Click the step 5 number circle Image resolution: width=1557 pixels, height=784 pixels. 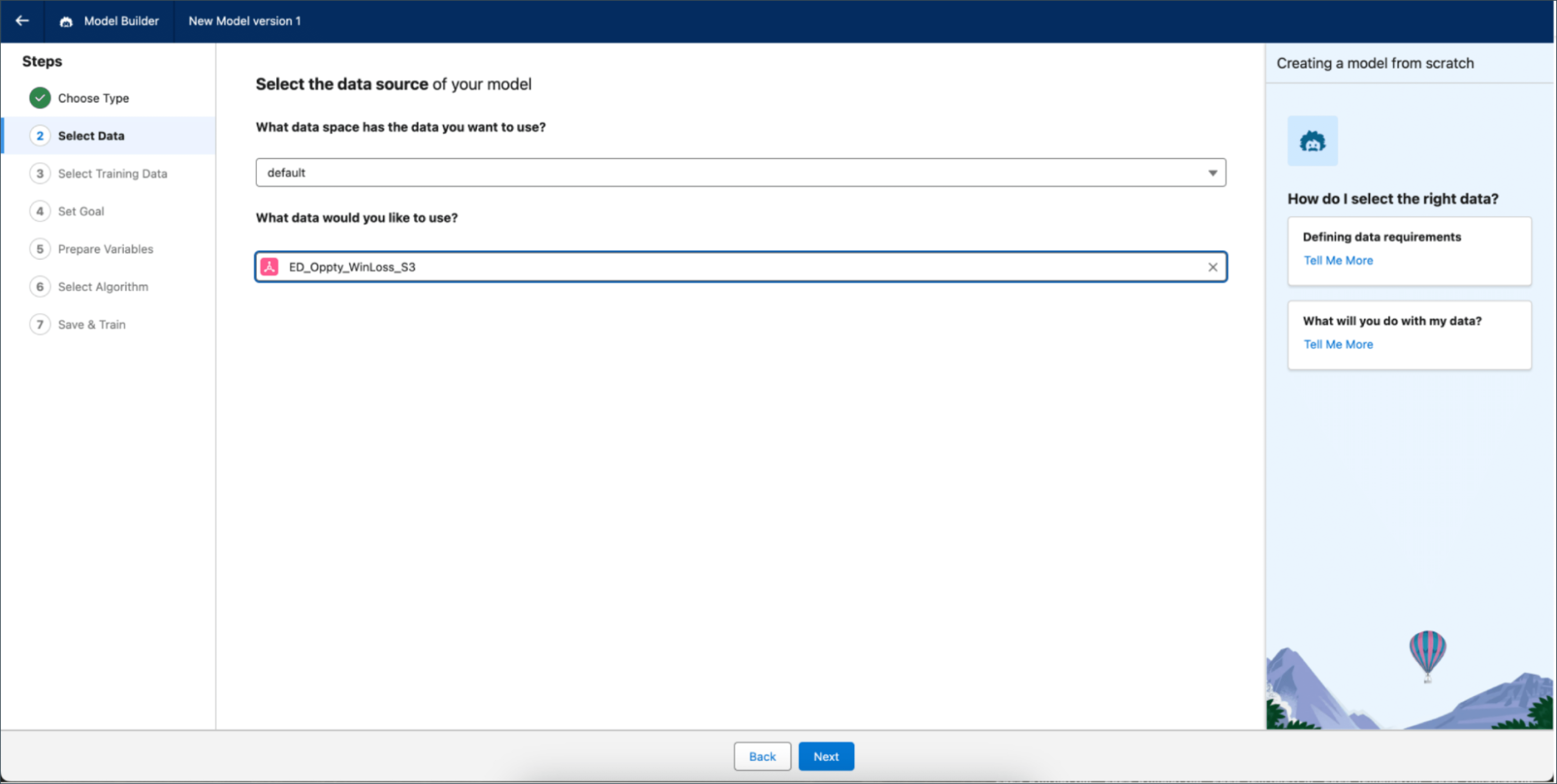(40, 249)
